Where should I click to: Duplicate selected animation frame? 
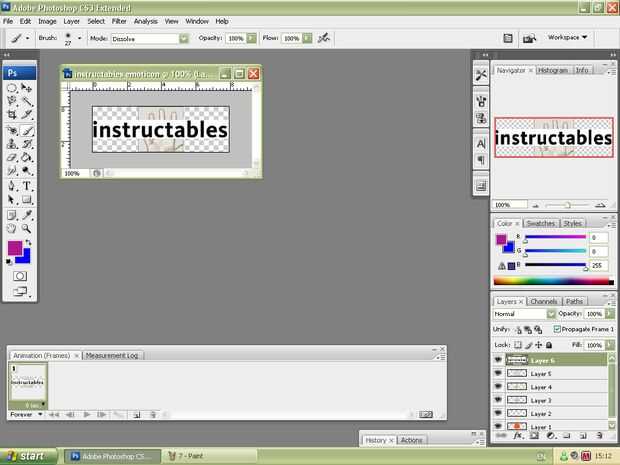click(136, 414)
